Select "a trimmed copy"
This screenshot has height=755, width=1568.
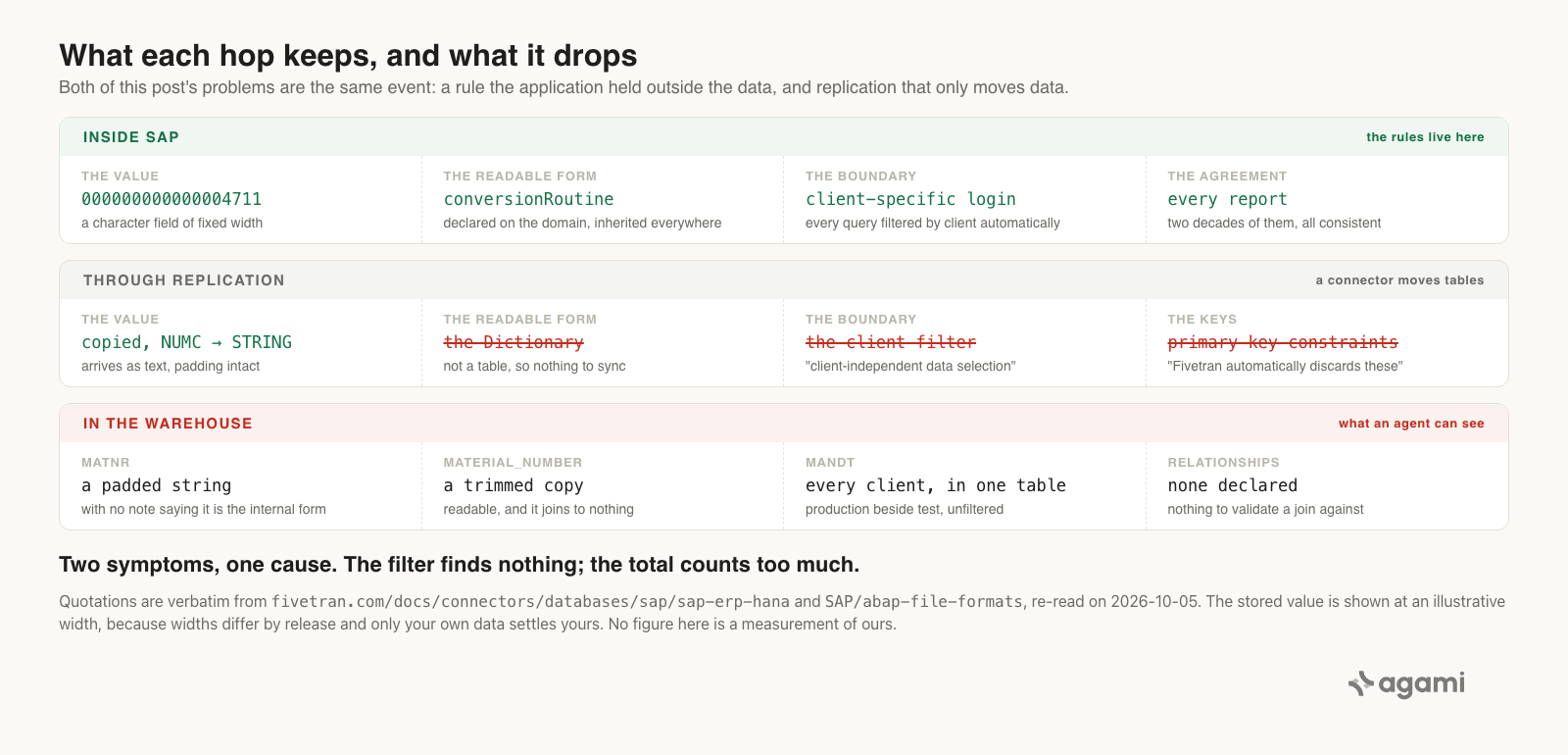514,485
